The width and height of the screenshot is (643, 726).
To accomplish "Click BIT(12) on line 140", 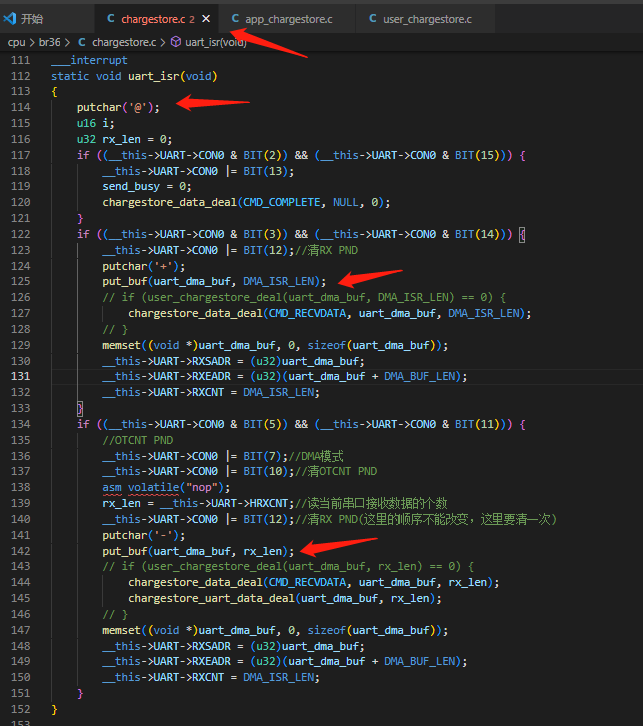I will pyautogui.click(x=266, y=519).
